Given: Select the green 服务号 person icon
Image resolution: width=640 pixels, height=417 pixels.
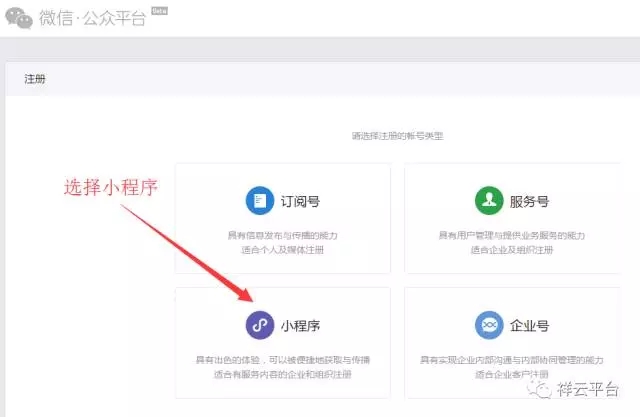Looking at the screenshot, I should click(489, 200).
